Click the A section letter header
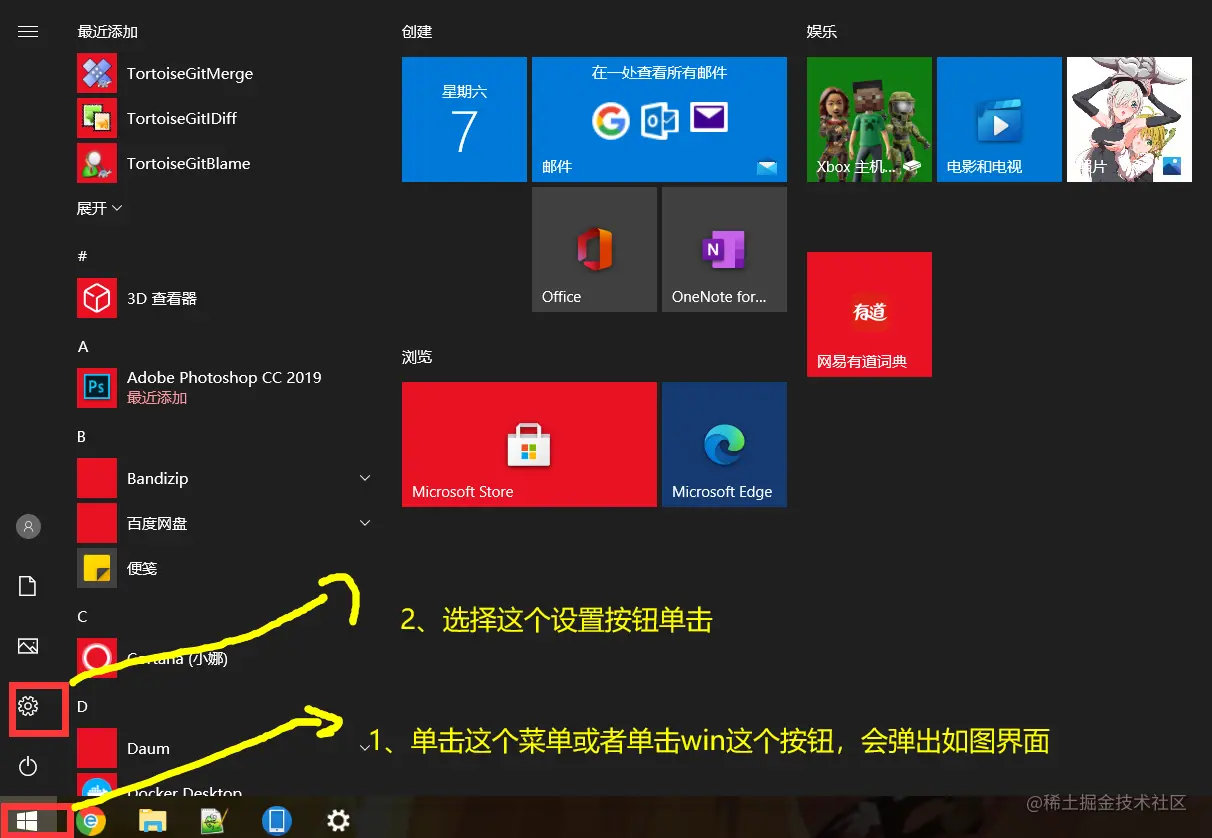 coord(83,346)
